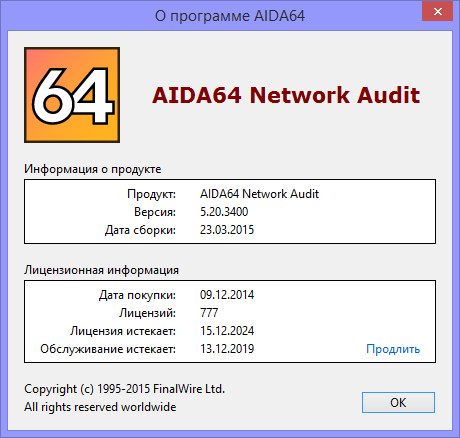Click the product value AIDA64 Network Audit
Screen dimensions: 460x438
(259, 194)
